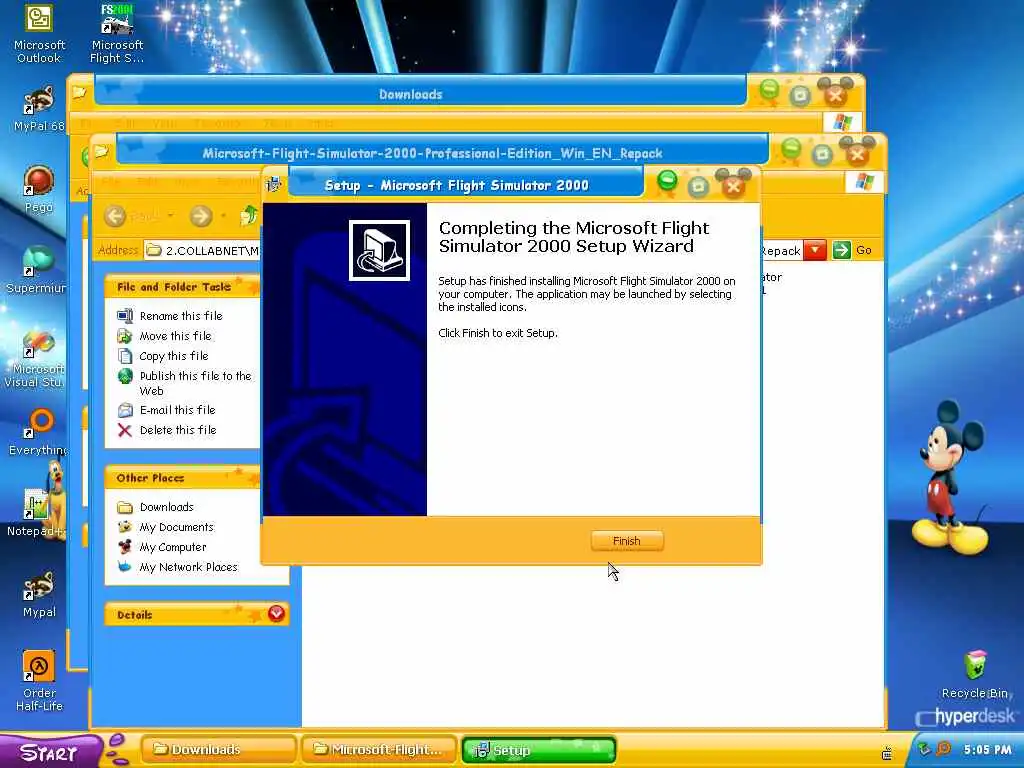Minimize the Flight Simulator Repack folder window

791,150
